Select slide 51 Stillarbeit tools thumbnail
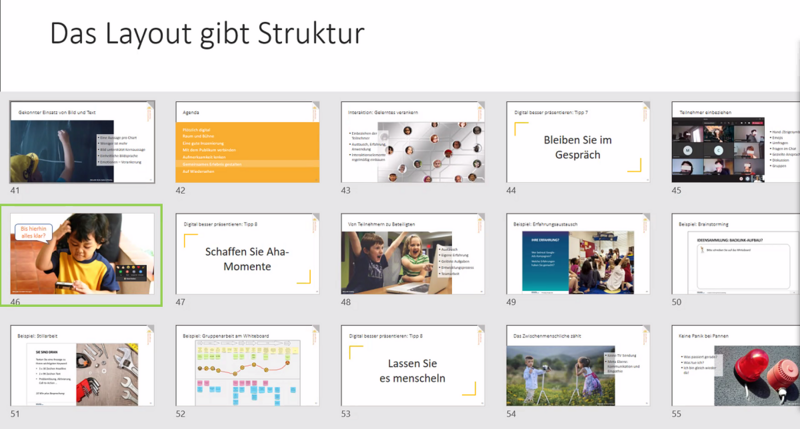The height and width of the screenshot is (429, 800). coord(82,365)
